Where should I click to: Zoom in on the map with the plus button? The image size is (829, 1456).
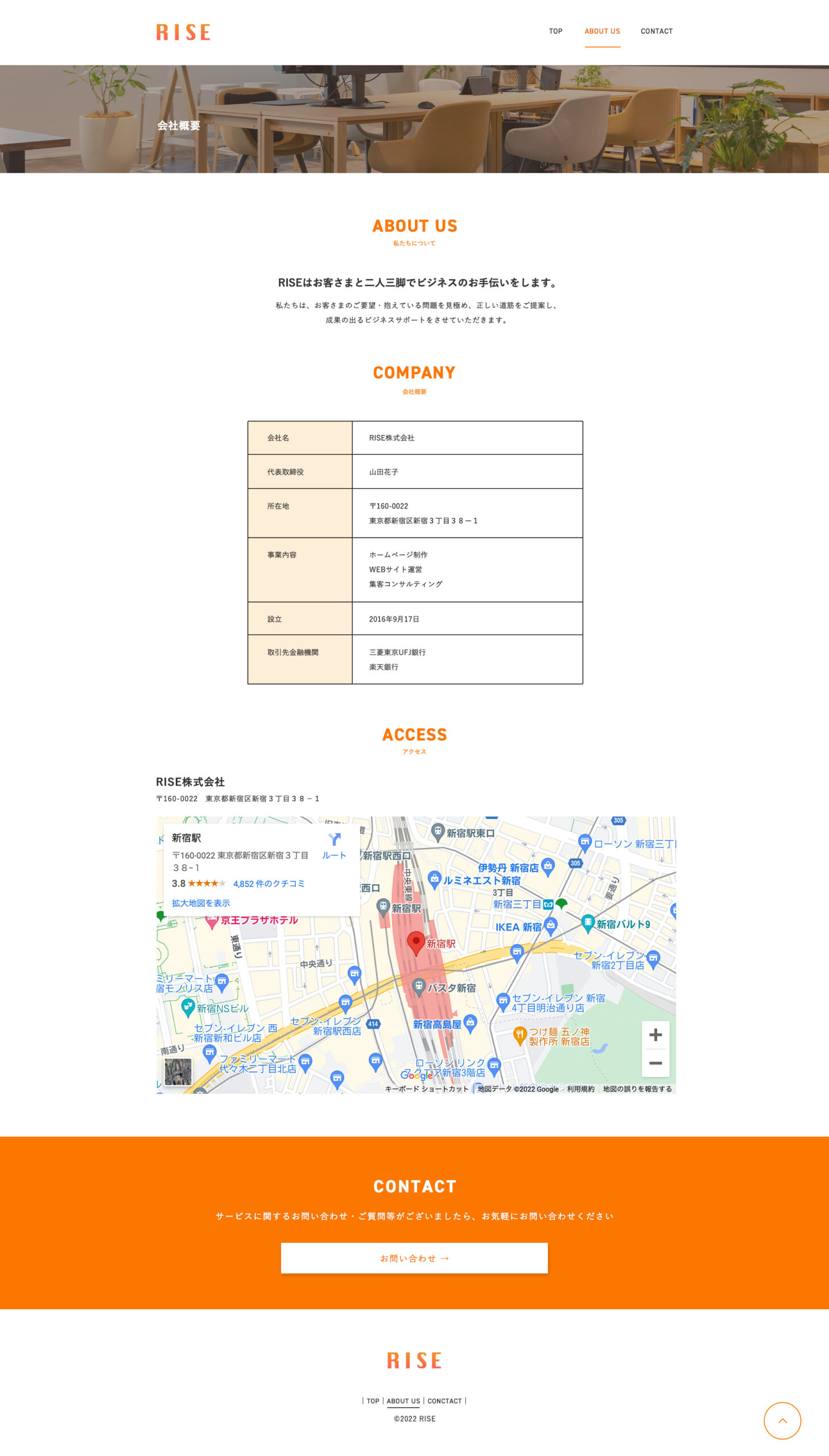[655, 1035]
